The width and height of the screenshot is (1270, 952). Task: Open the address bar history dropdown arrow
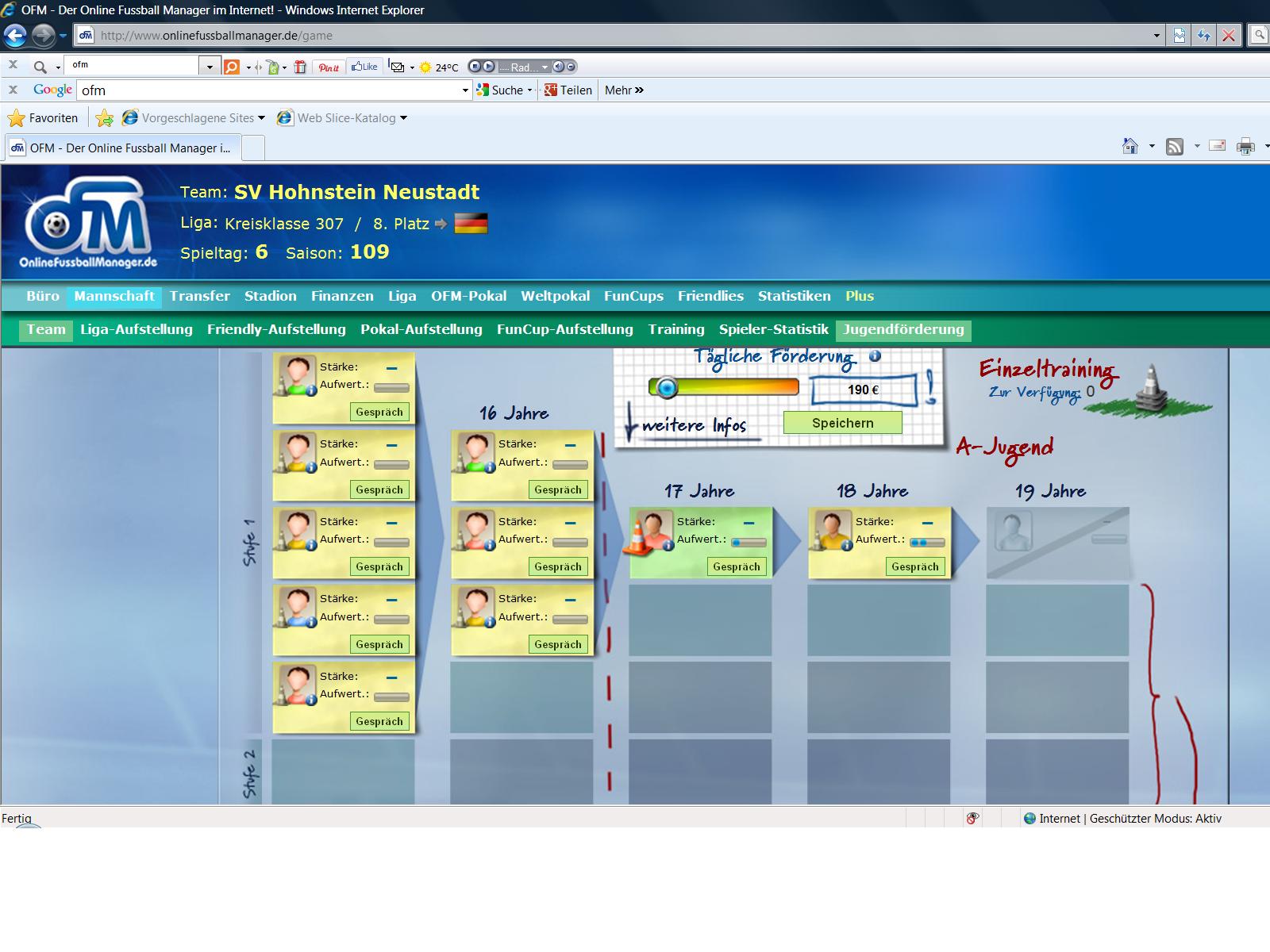click(x=1156, y=35)
